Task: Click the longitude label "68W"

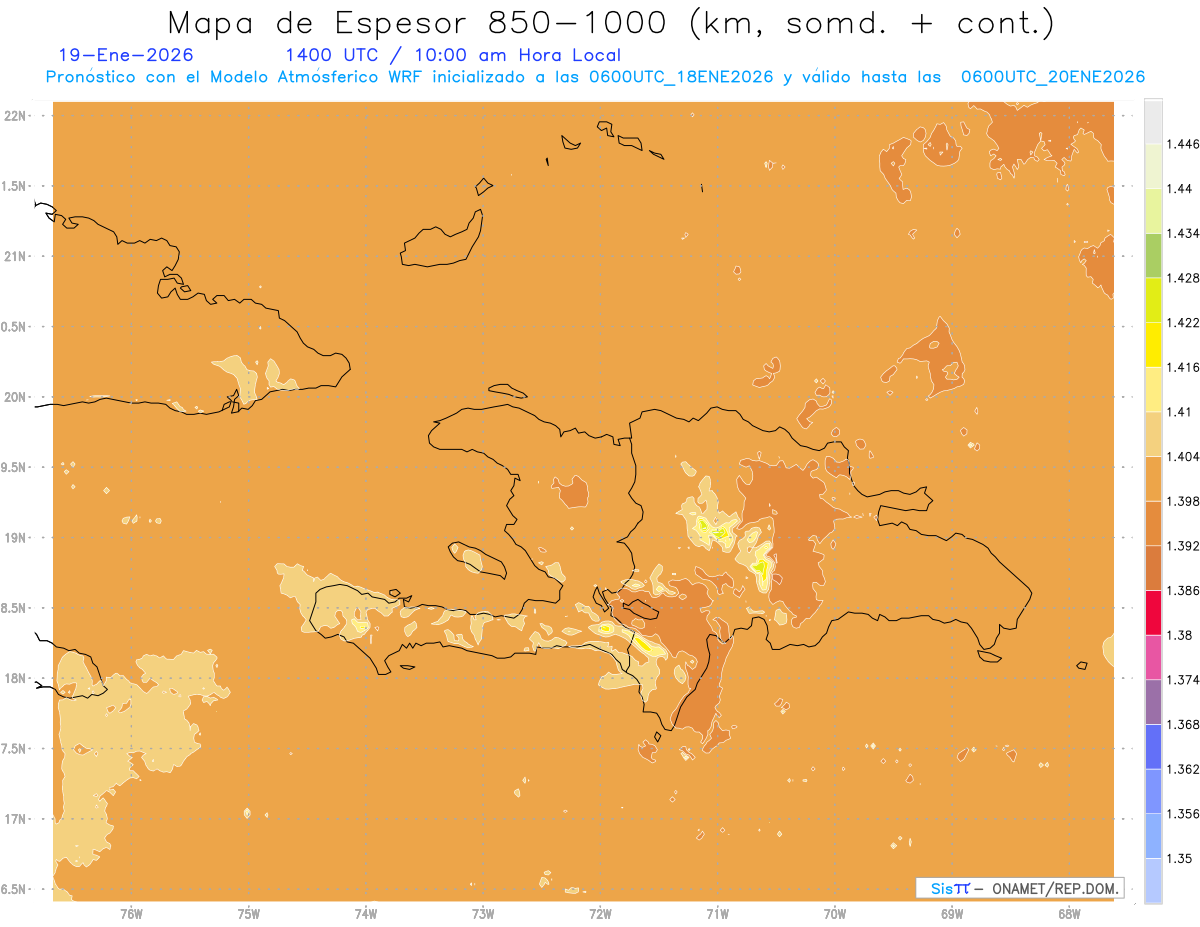Action: [1069, 913]
